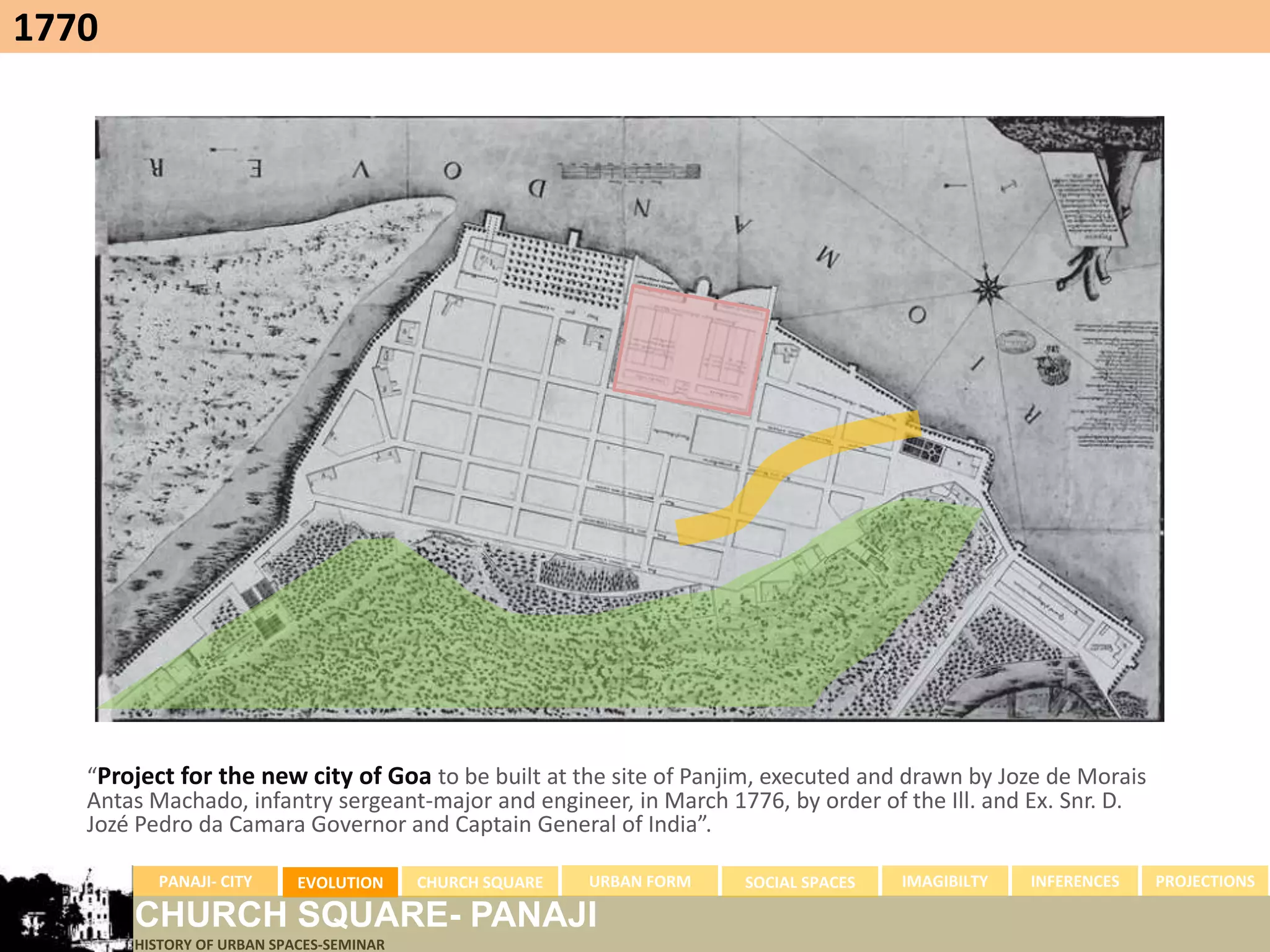1270x952 pixels.
Task: Click the scroll cartouche at map top right
Action: (x=1085, y=200)
